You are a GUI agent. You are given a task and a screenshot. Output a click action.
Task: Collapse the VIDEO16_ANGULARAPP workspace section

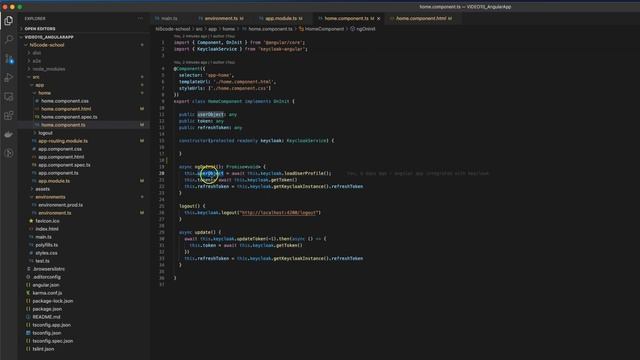pos(49,37)
